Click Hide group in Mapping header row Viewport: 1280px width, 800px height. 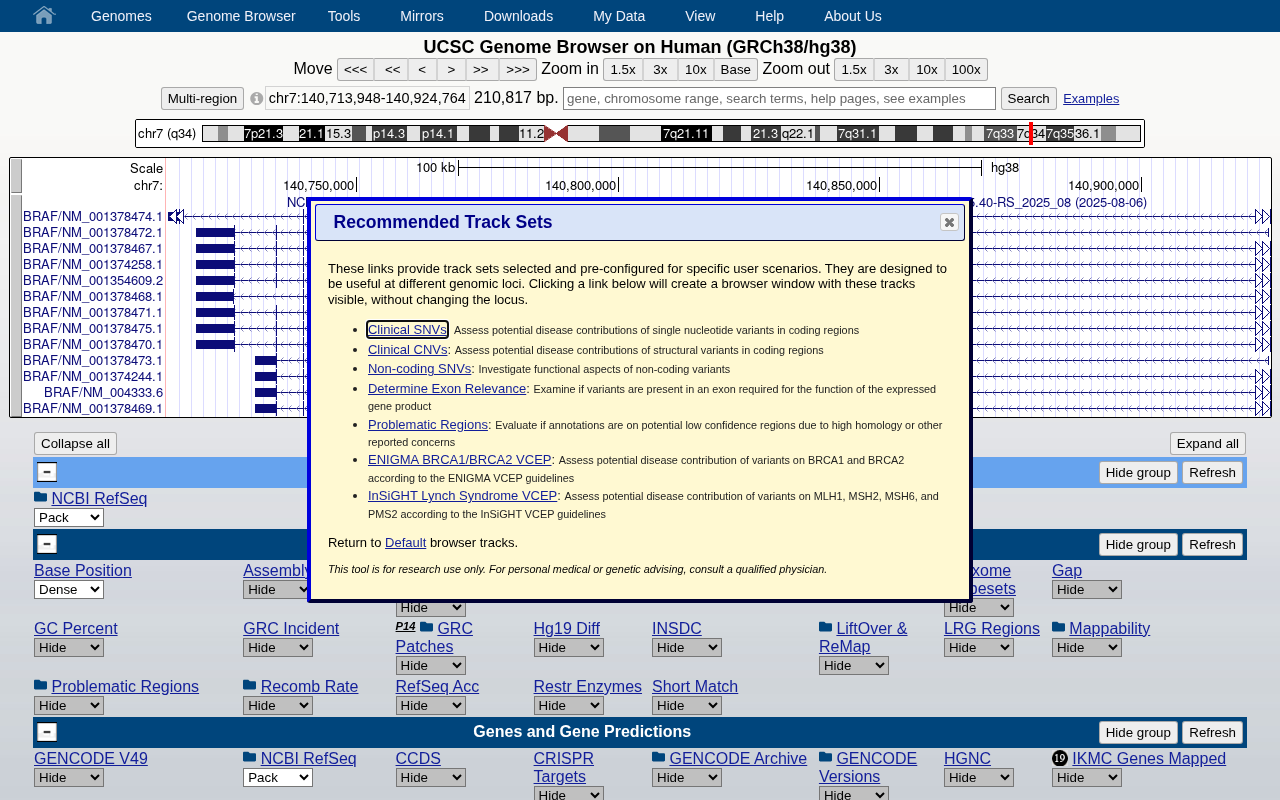[x=1138, y=544]
